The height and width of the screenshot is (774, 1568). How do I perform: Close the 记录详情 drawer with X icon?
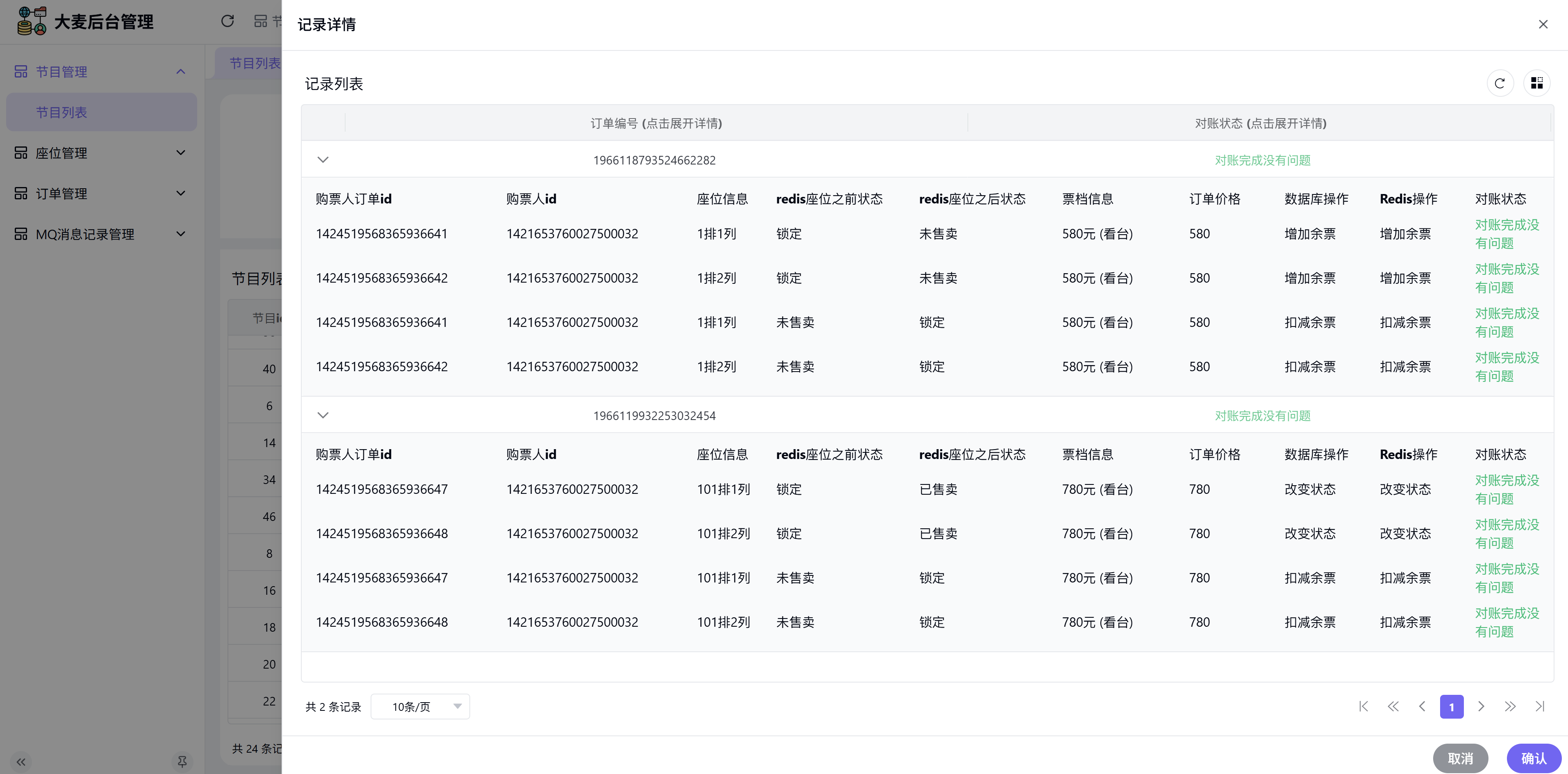(1543, 24)
